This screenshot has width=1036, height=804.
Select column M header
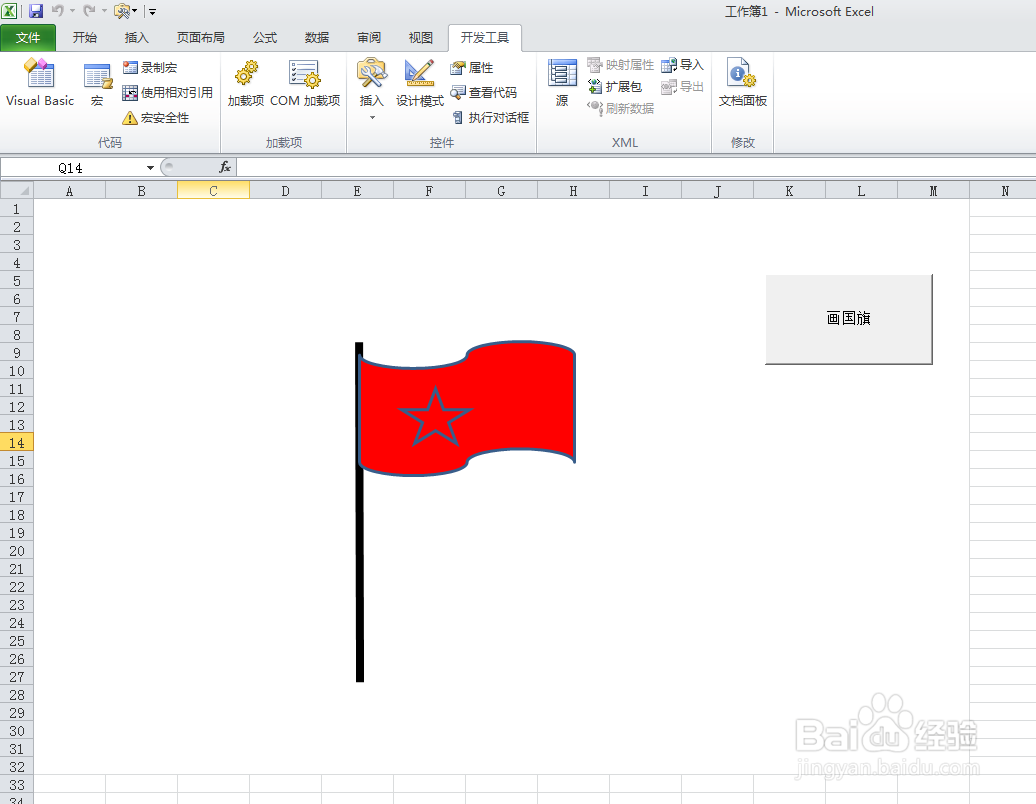[934, 191]
